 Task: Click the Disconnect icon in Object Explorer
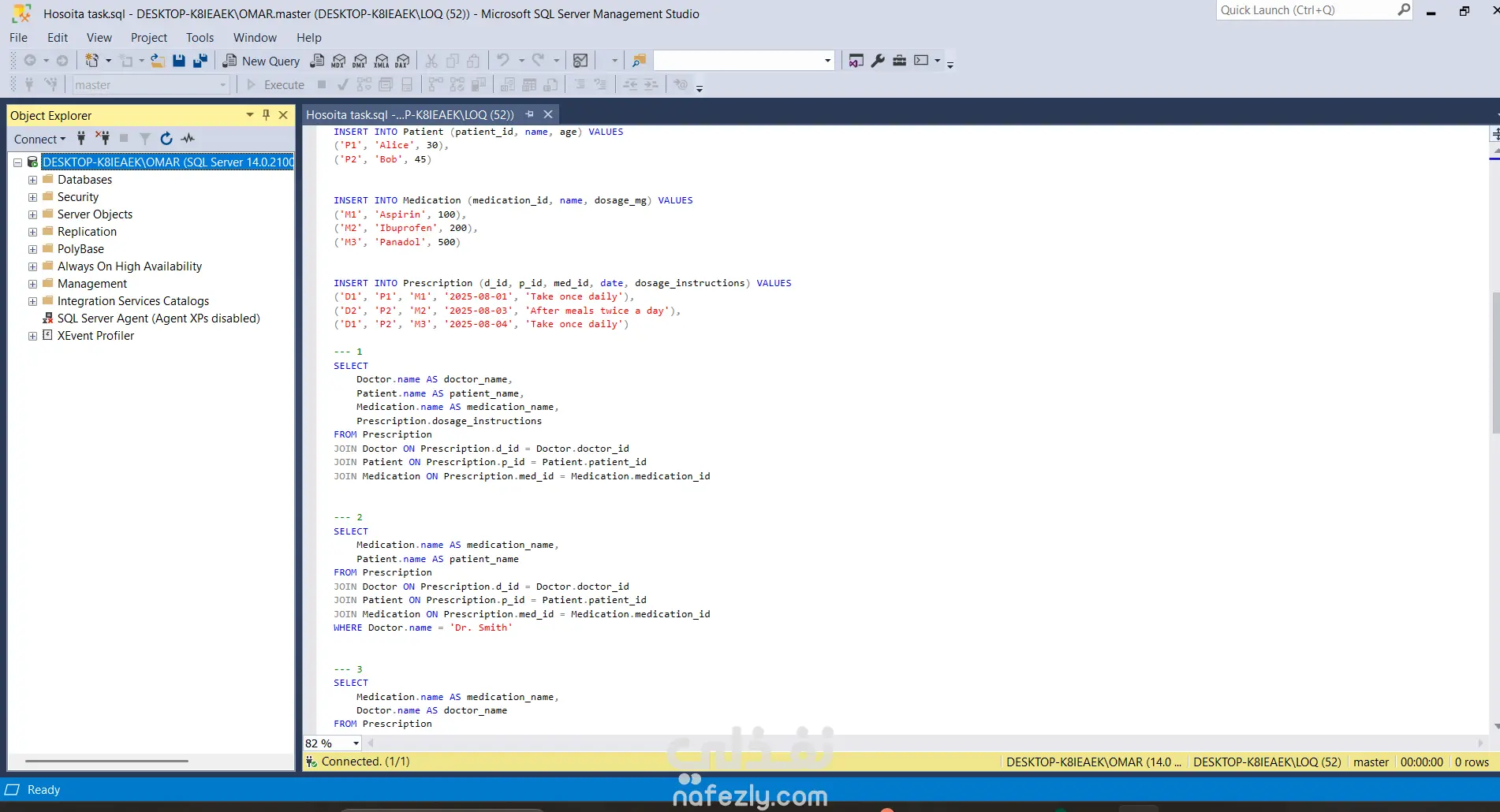coord(103,139)
